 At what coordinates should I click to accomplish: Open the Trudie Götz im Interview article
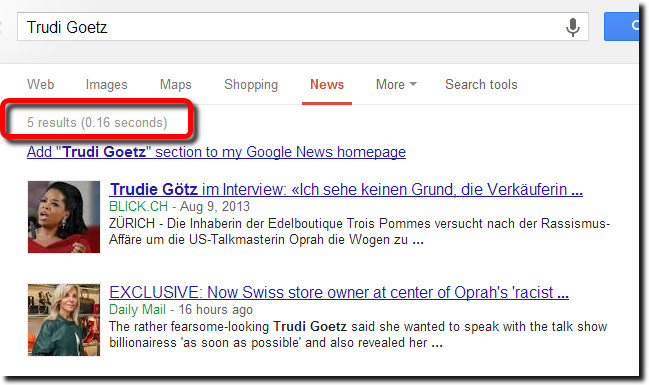[346, 190]
